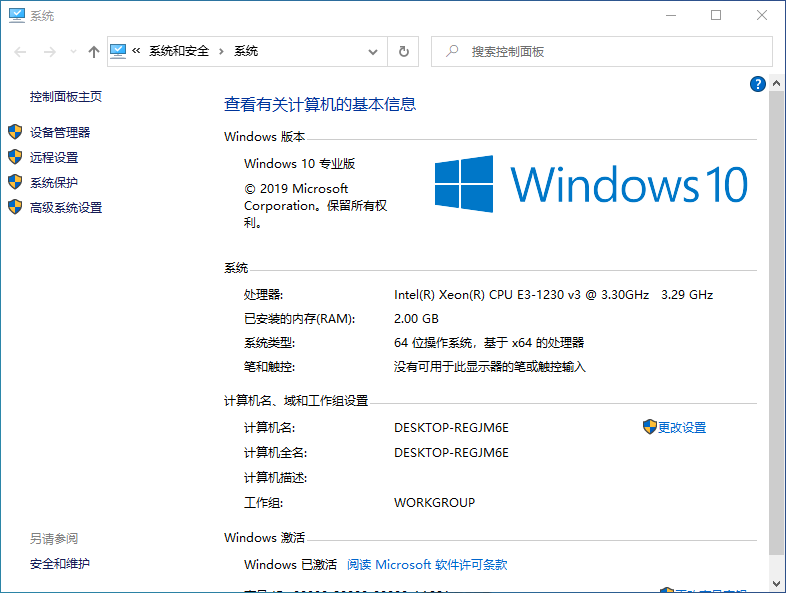786x593 pixels.
Task: Click 没有可用于此显示器的笔或触控输入 text
Action: click(489, 367)
